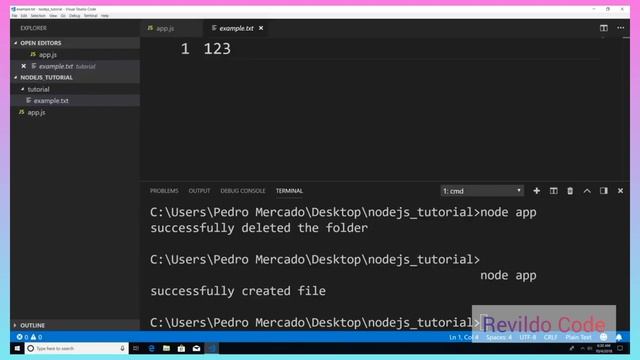
Task: Switch to the app.js editor tab
Action: click(x=165, y=29)
